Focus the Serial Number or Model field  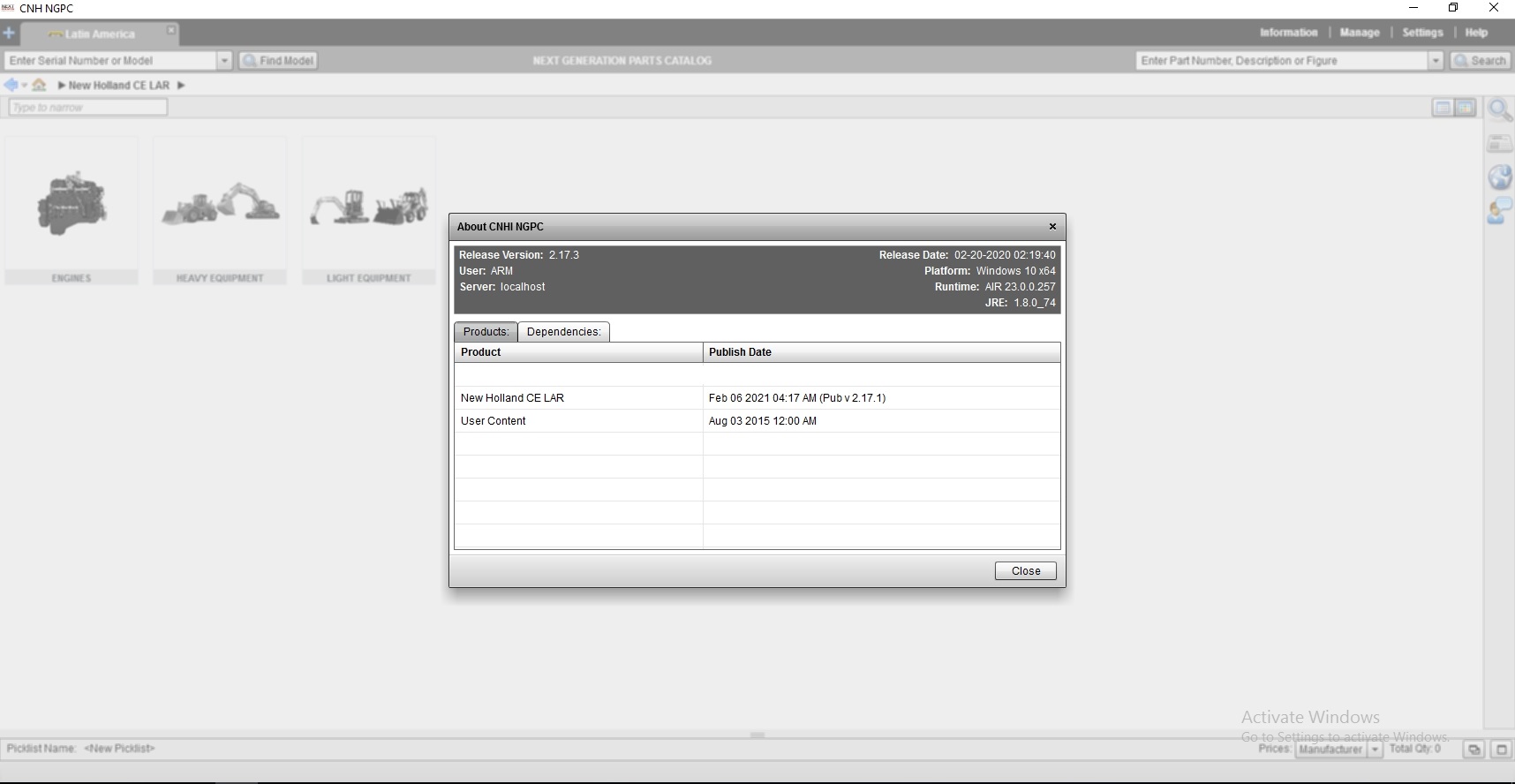[x=111, y=61]
